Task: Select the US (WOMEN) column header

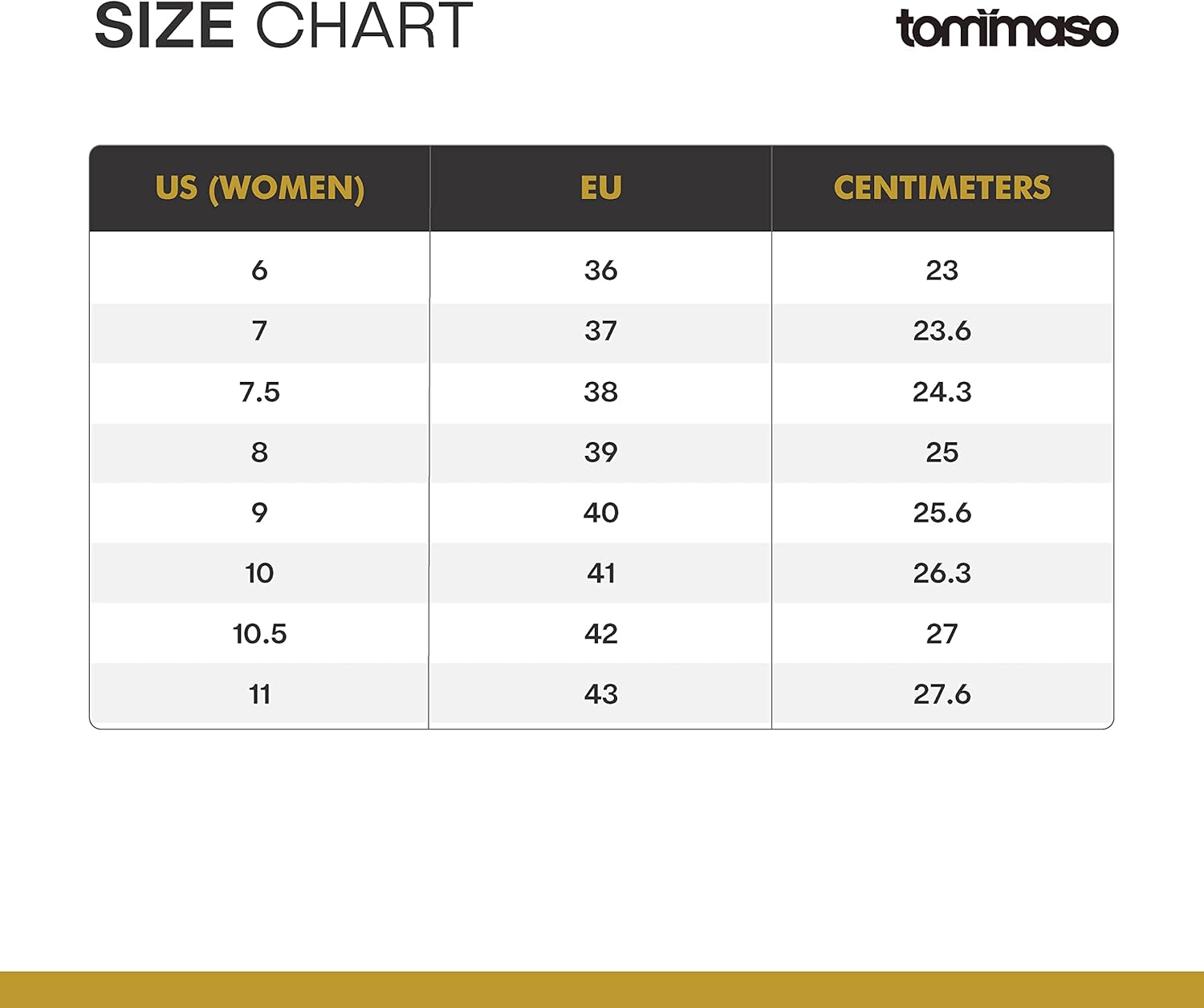Action: (x=260, y=189)
